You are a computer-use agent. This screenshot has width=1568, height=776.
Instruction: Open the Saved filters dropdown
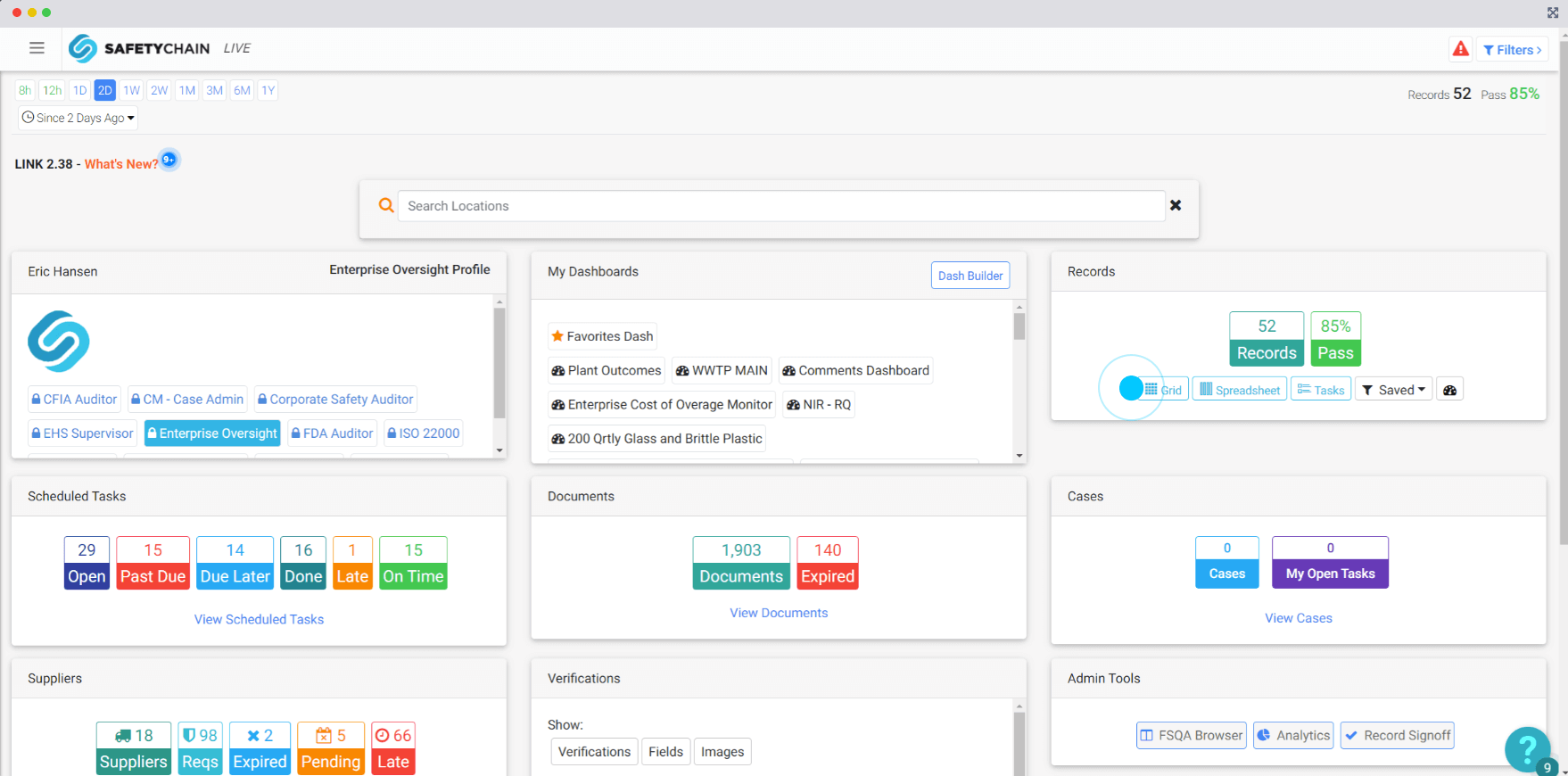(1394, 390)
